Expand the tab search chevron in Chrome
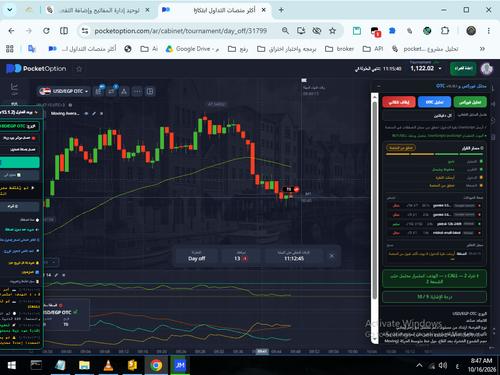Screen dimensions: 500x375 pyautogui.click(x=10, y=10)
